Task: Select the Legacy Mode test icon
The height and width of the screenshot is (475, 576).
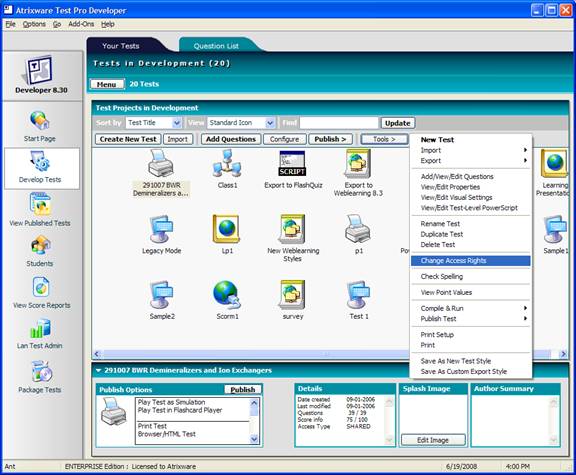Action: coord(161,229)
